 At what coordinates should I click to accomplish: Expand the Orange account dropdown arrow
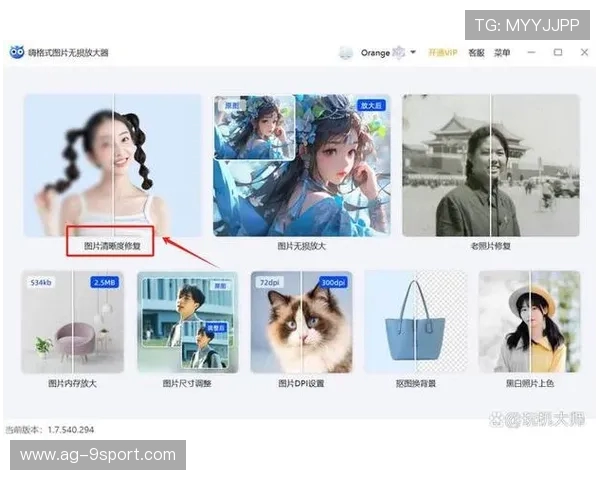(x=413, y=52)
